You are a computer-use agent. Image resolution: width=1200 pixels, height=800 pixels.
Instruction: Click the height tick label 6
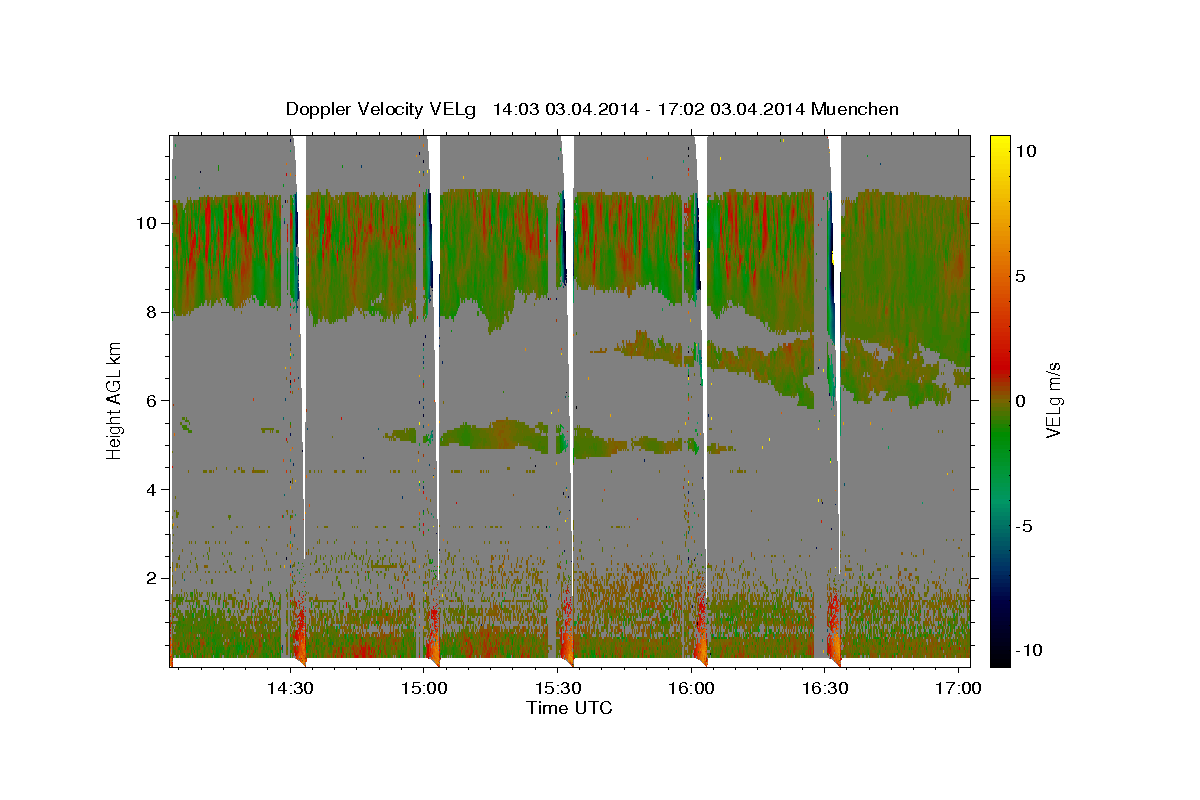pyautogui.click(x=152, y=401)
